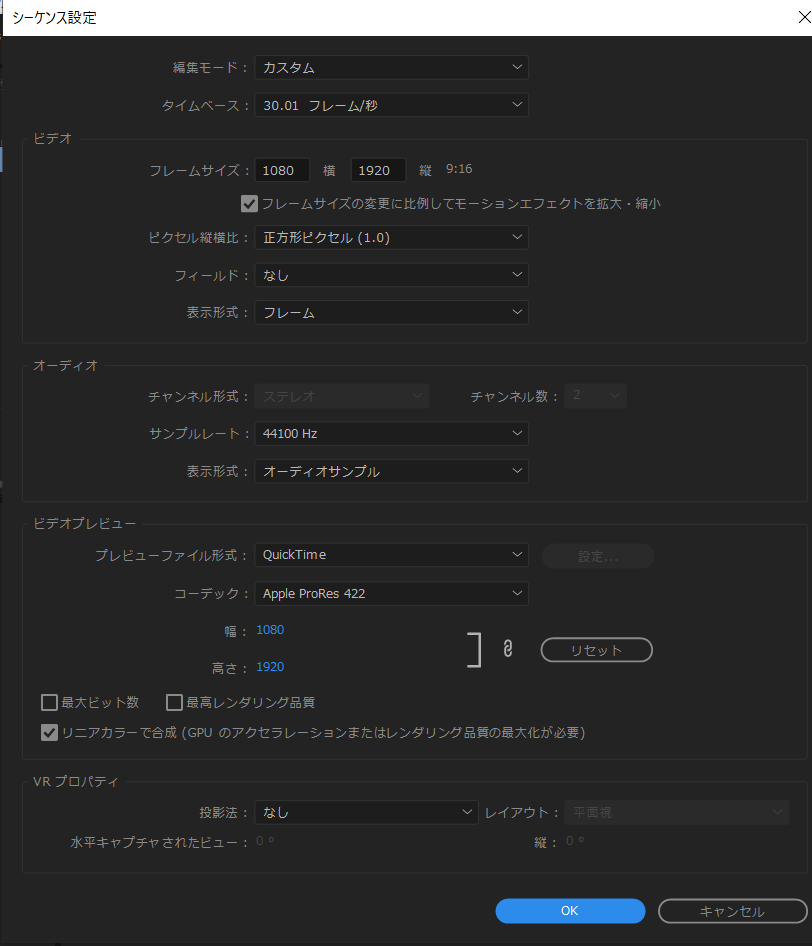Open the video 表示形式 dropdown
812x946 pixels.
(x=391, y=312)
